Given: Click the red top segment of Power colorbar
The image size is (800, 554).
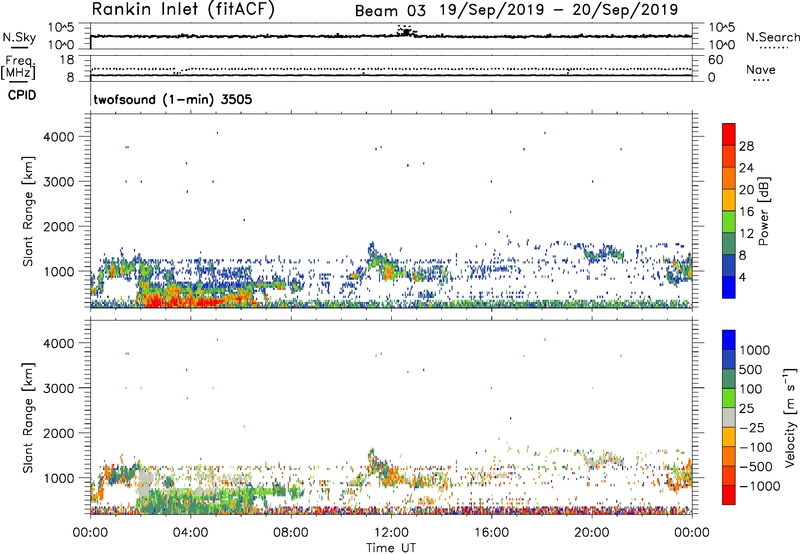Looking at the screenshot, I should pyautogui.click(x=729, y=134).
